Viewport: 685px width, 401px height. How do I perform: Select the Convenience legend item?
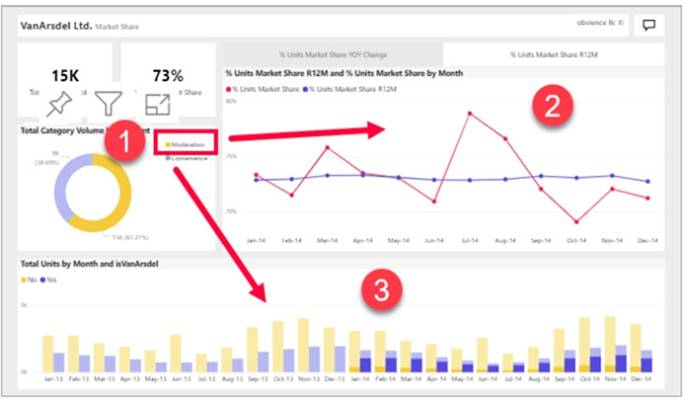pos(187,158)
